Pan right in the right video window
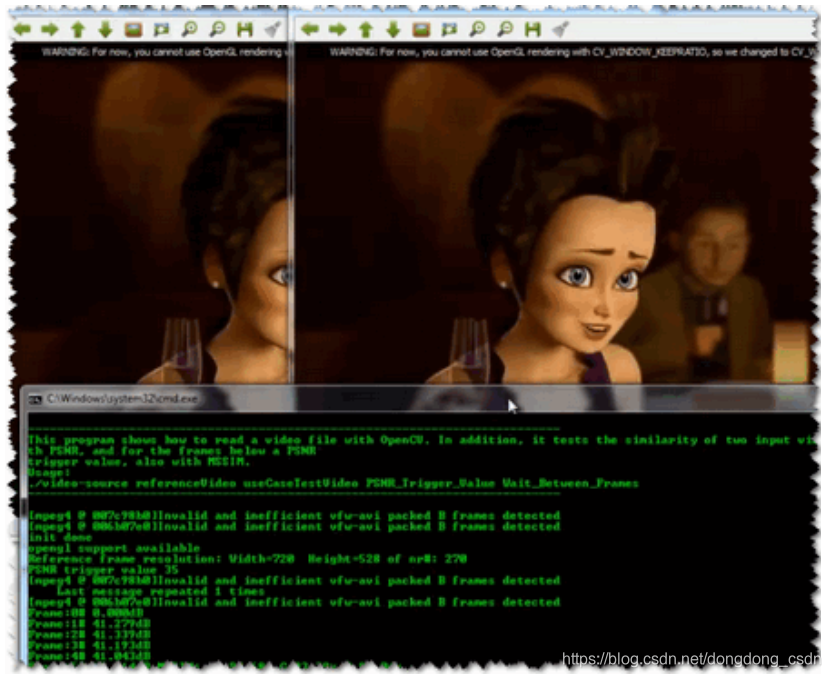 [338, 30]
